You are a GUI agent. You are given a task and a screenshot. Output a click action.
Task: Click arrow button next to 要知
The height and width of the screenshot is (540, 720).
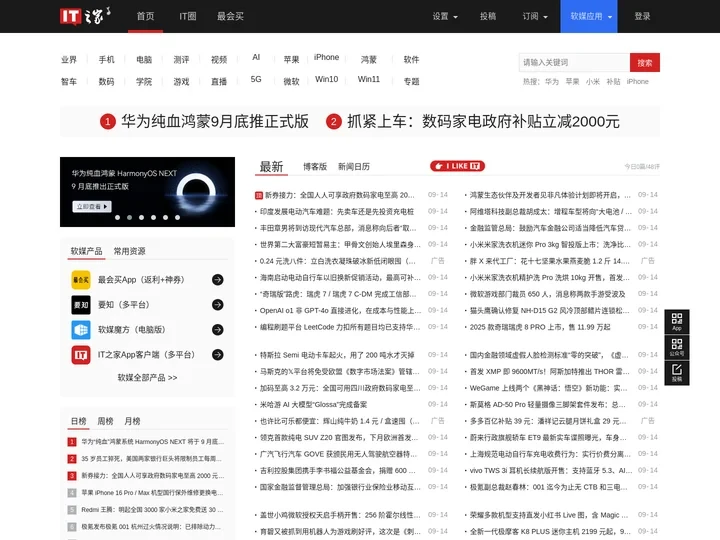point(218,304)
